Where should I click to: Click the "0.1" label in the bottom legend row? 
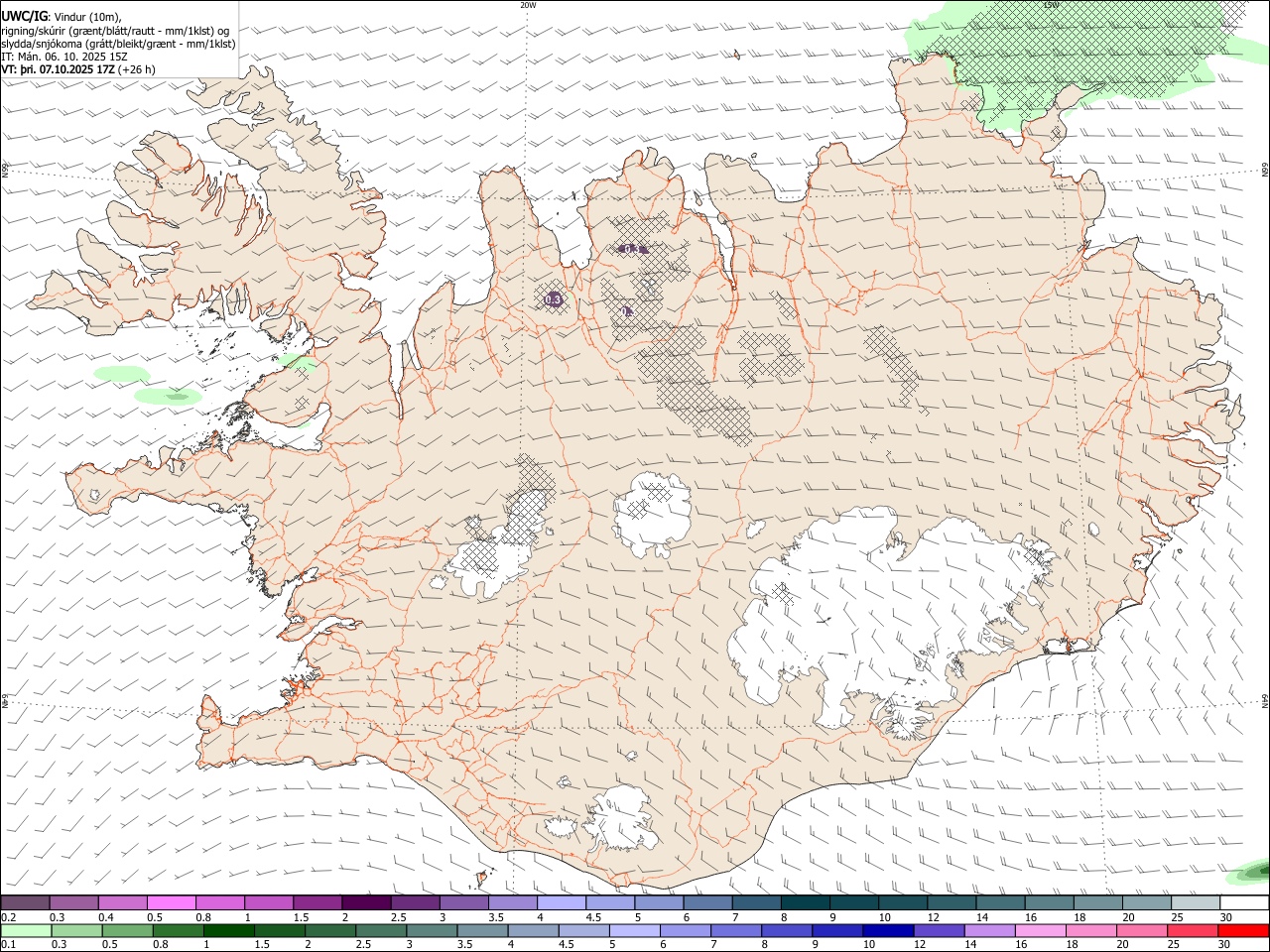(x=8, y=945)
